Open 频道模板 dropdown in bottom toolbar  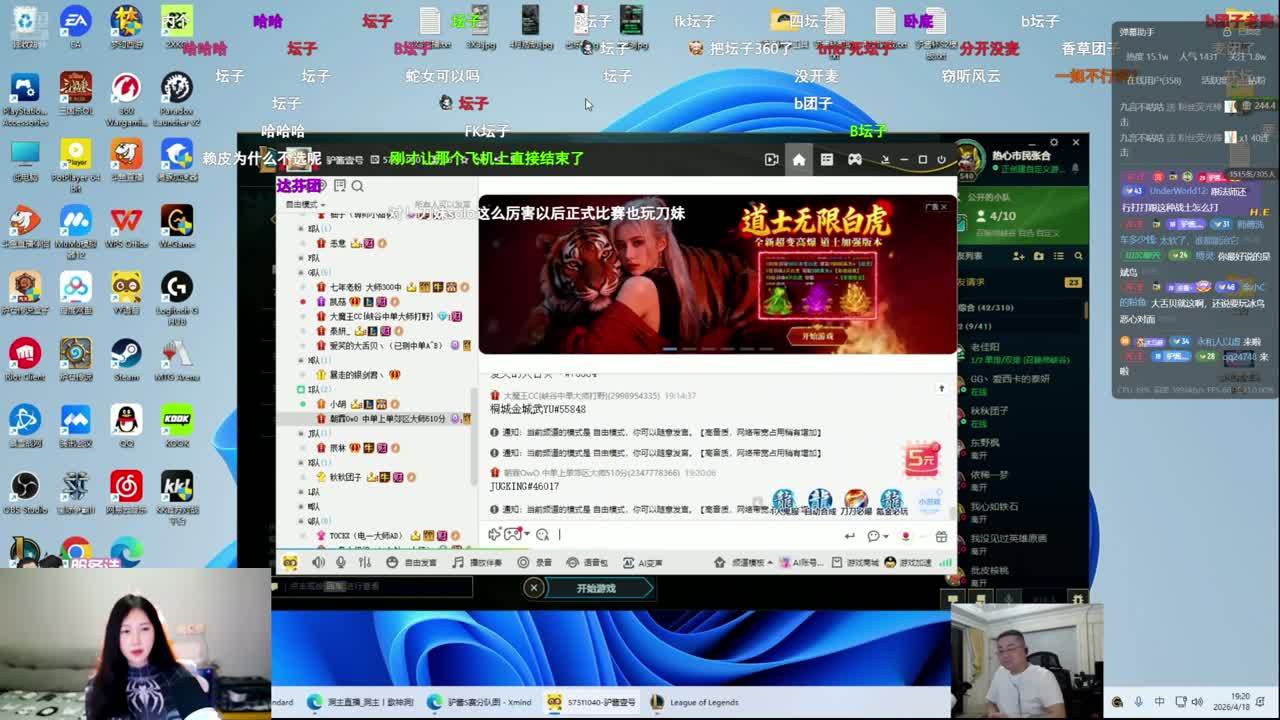click(746, 562)
